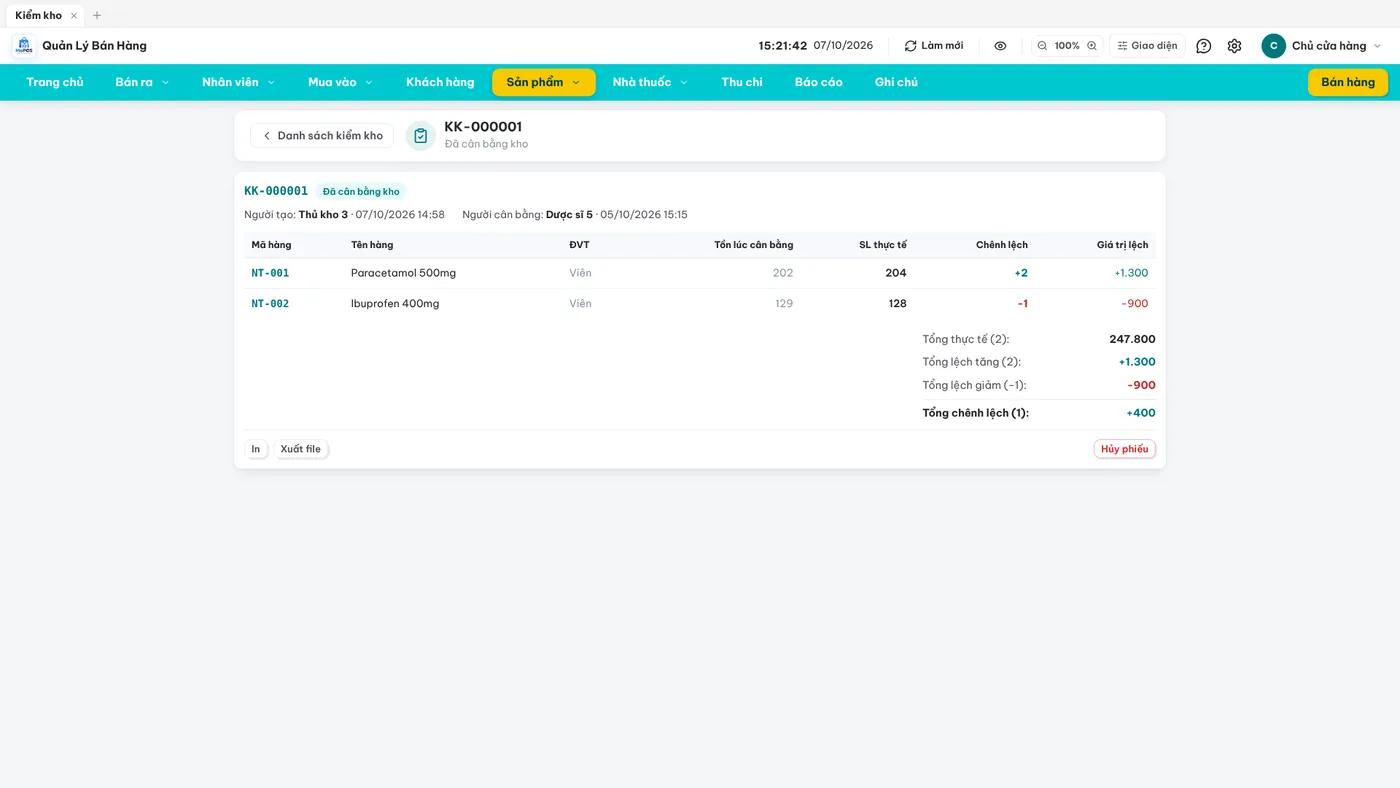Expand the Nhân viên menu
This screenshot has width=1400, height=788.
pos(238,82)
